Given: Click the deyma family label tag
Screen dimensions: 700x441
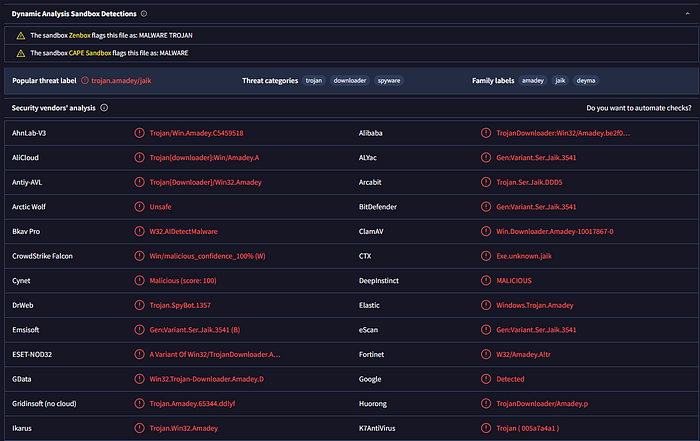Looking at the screenshot, I should [586, 81].
